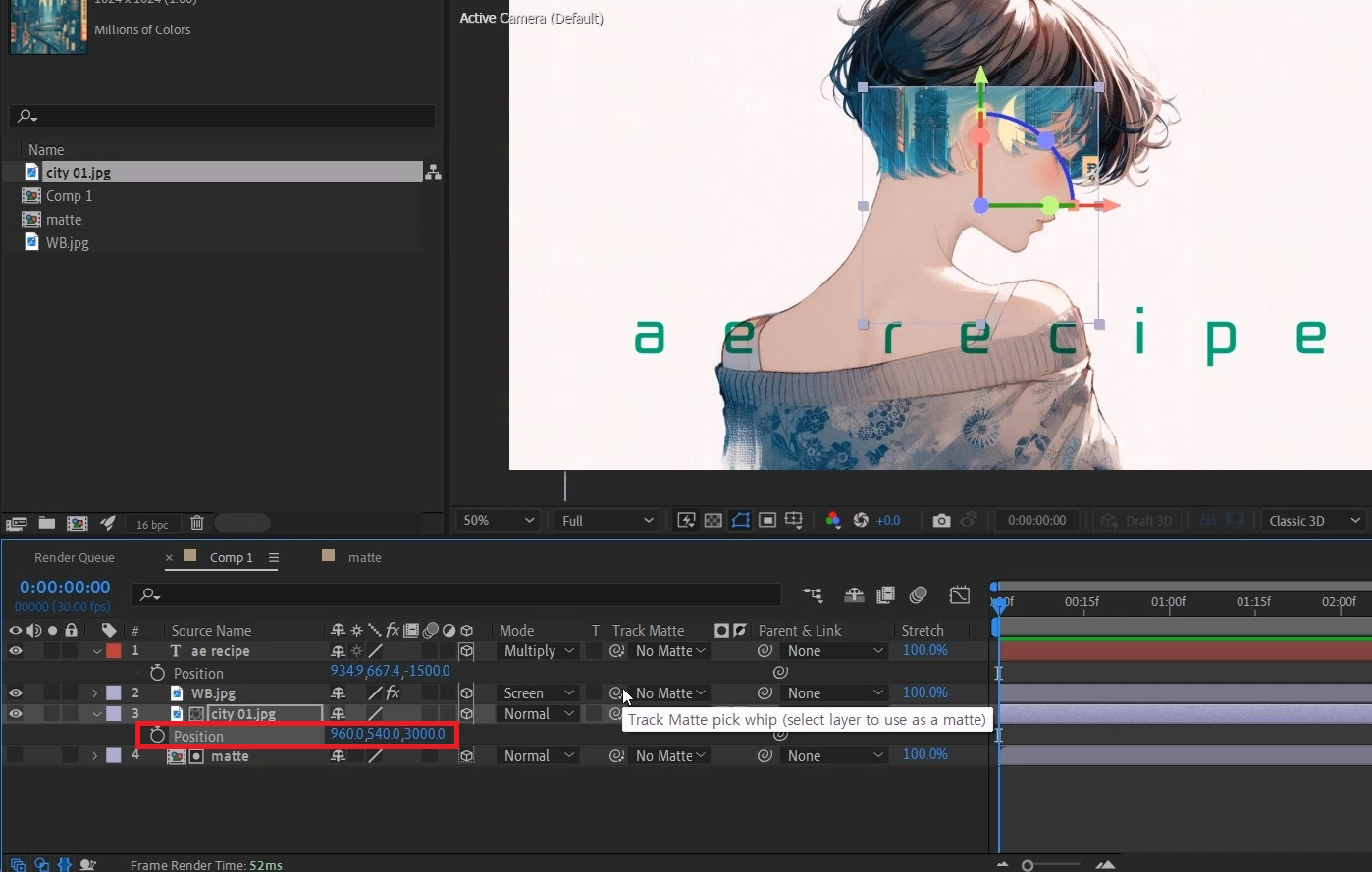Enable motion blur for all layers
Viewport: 1372px width, 872px height.
(919, 595)
